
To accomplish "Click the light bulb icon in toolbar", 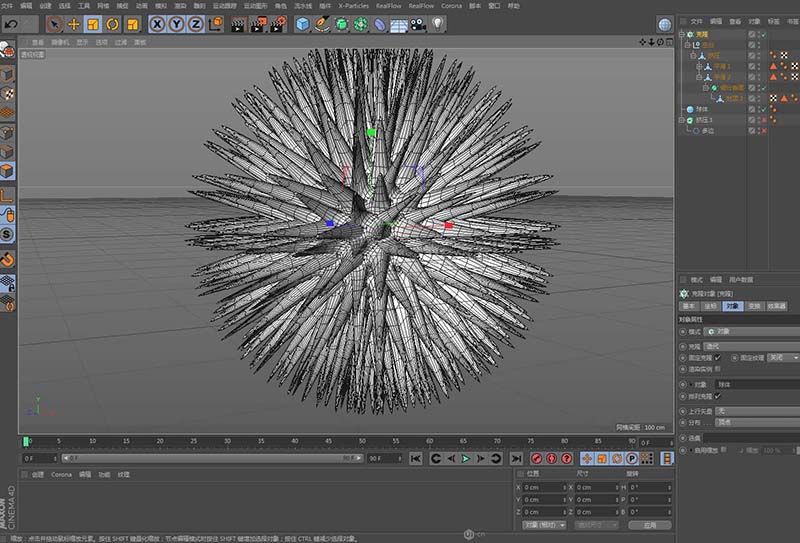I will coord(437,23).
